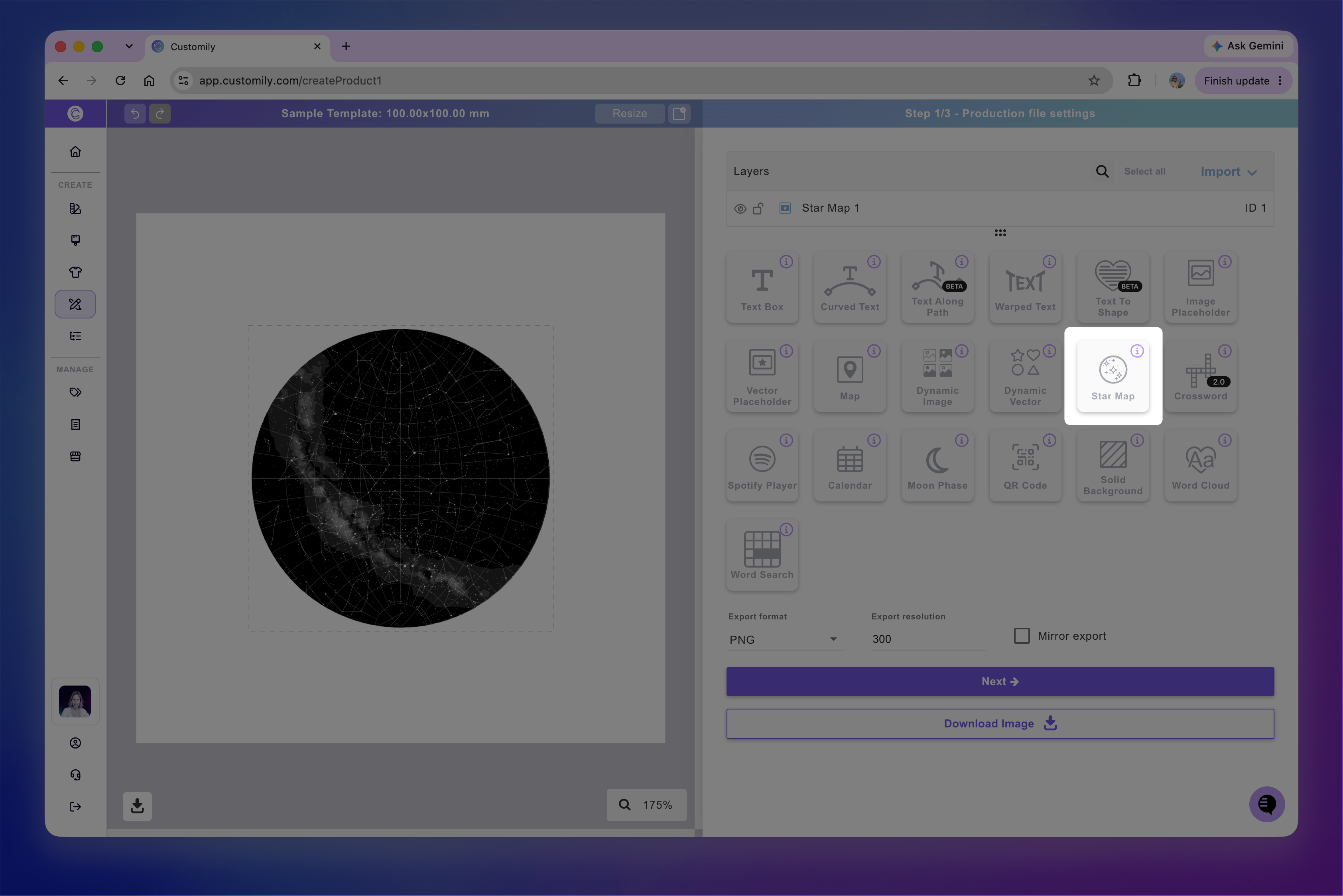Click the user avatar photo in sidebar
Screen dimensions: 1343x896
pos(75,701)
